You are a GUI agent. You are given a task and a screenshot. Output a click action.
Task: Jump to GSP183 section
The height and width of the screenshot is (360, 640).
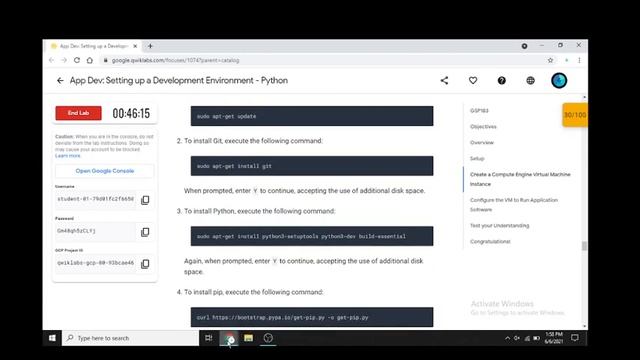tap(479, 111)
